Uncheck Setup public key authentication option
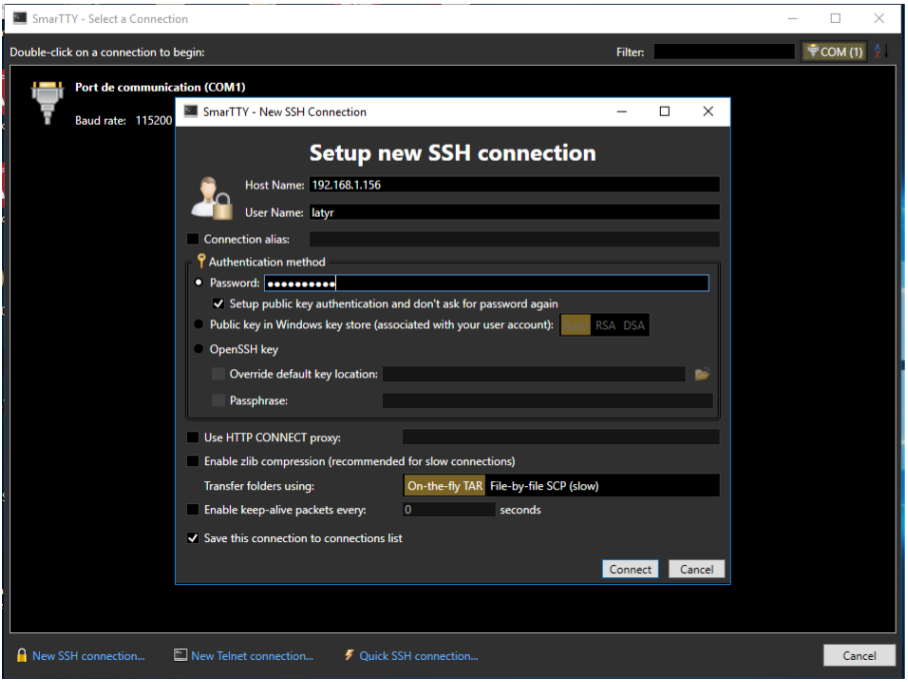 pos(220,304)
